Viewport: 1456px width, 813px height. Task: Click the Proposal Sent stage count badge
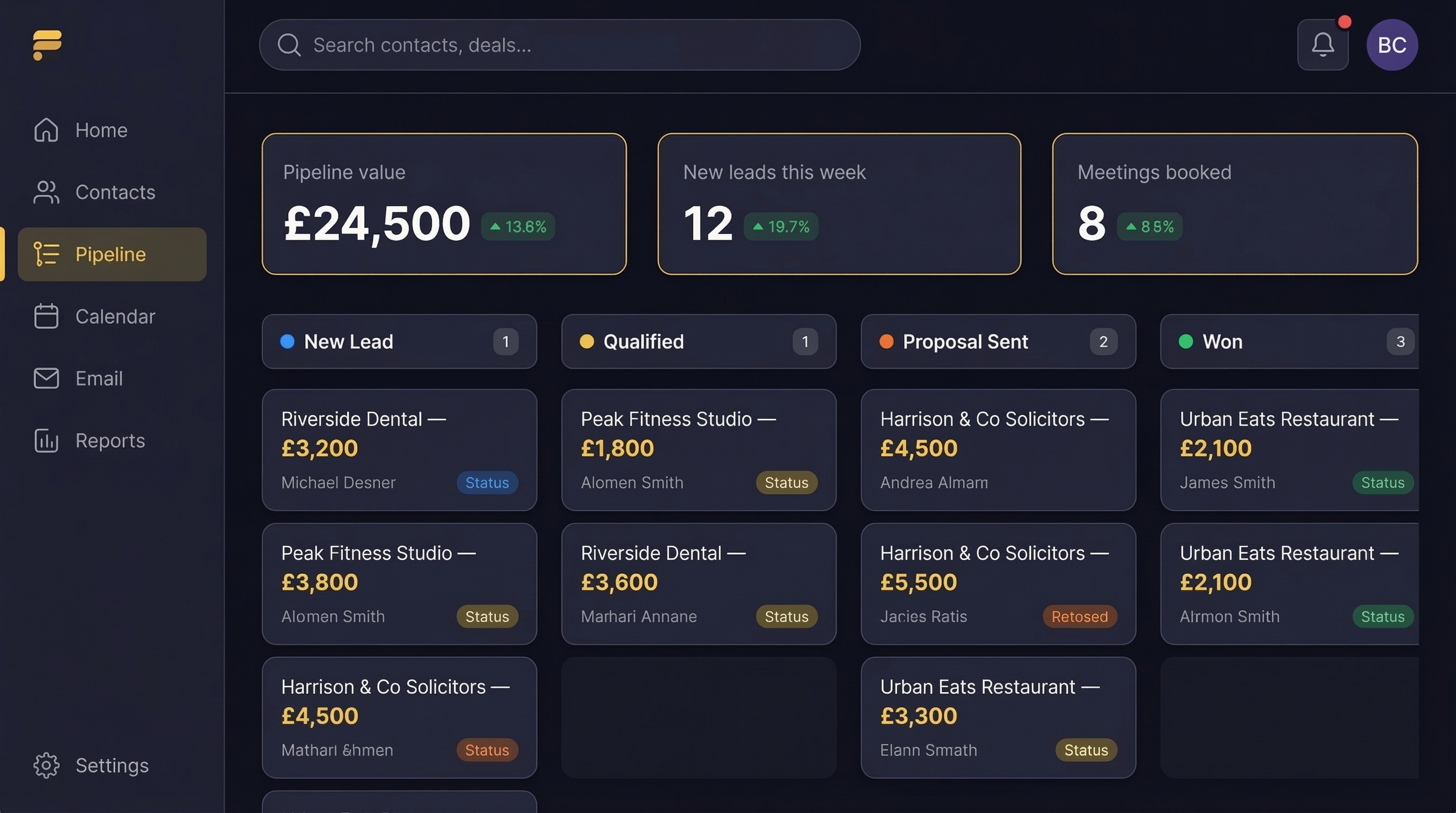click(x=1103, y=341)
